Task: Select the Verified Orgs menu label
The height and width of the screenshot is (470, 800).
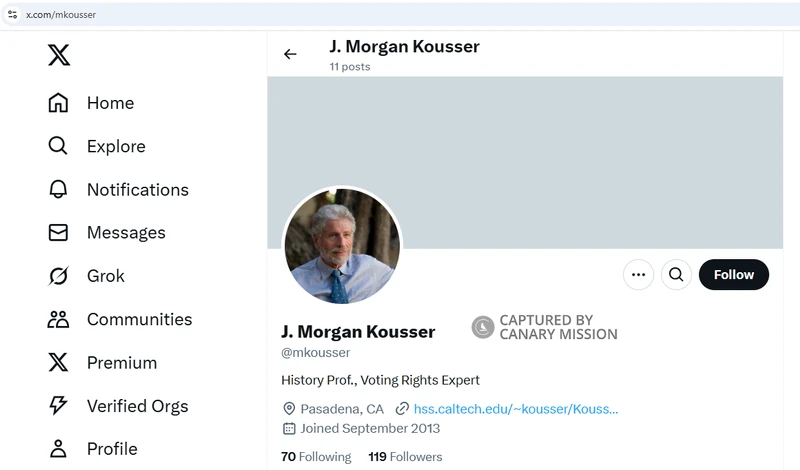Action: (137, 406)
